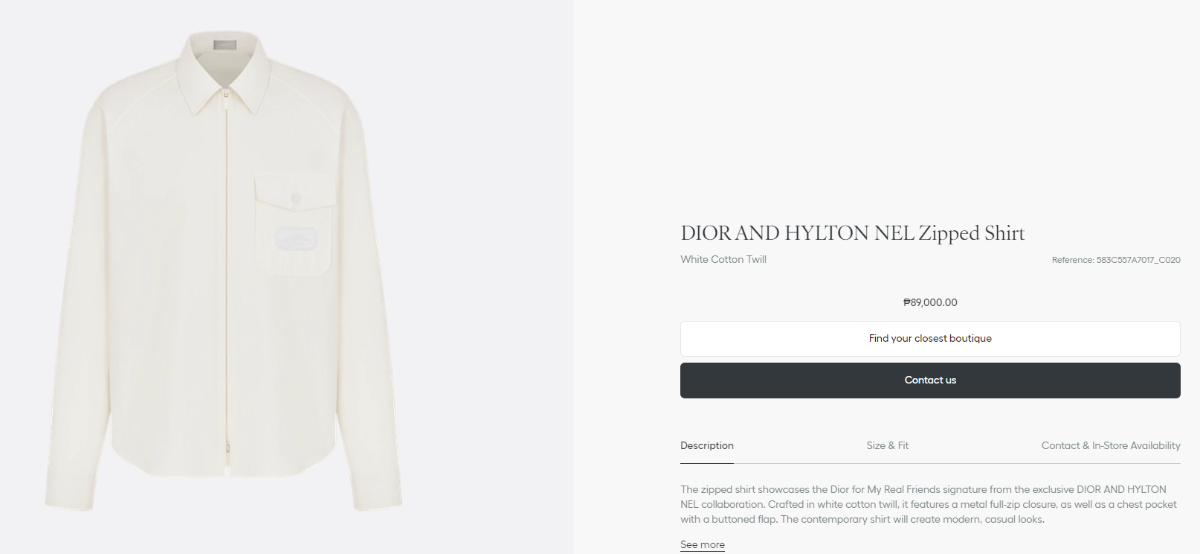This screenshot has width=1200, height=554.
Task: Click the shirt's chest pocket logo patch
Action: tap(296, 240)
